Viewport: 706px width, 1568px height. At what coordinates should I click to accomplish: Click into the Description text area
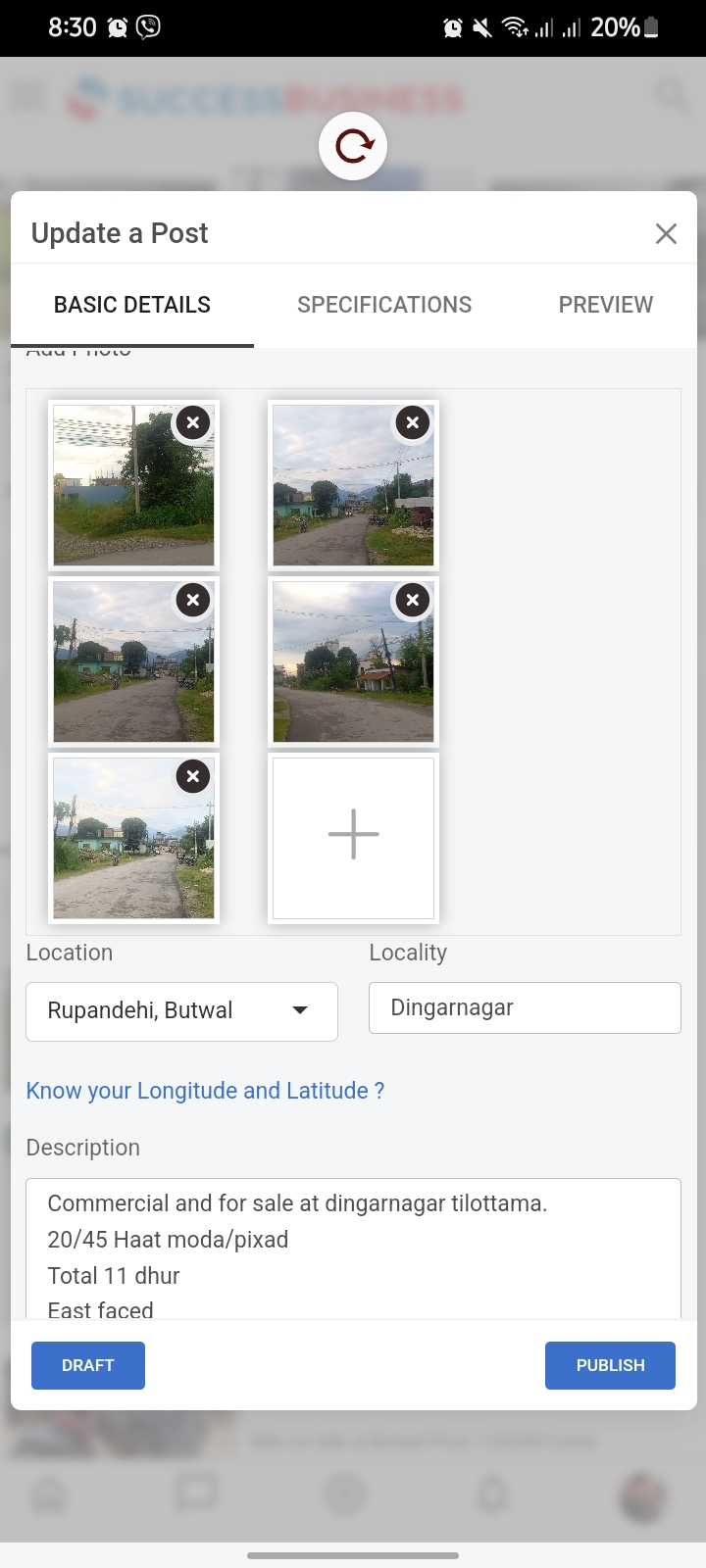click(x=353, y=1249)
